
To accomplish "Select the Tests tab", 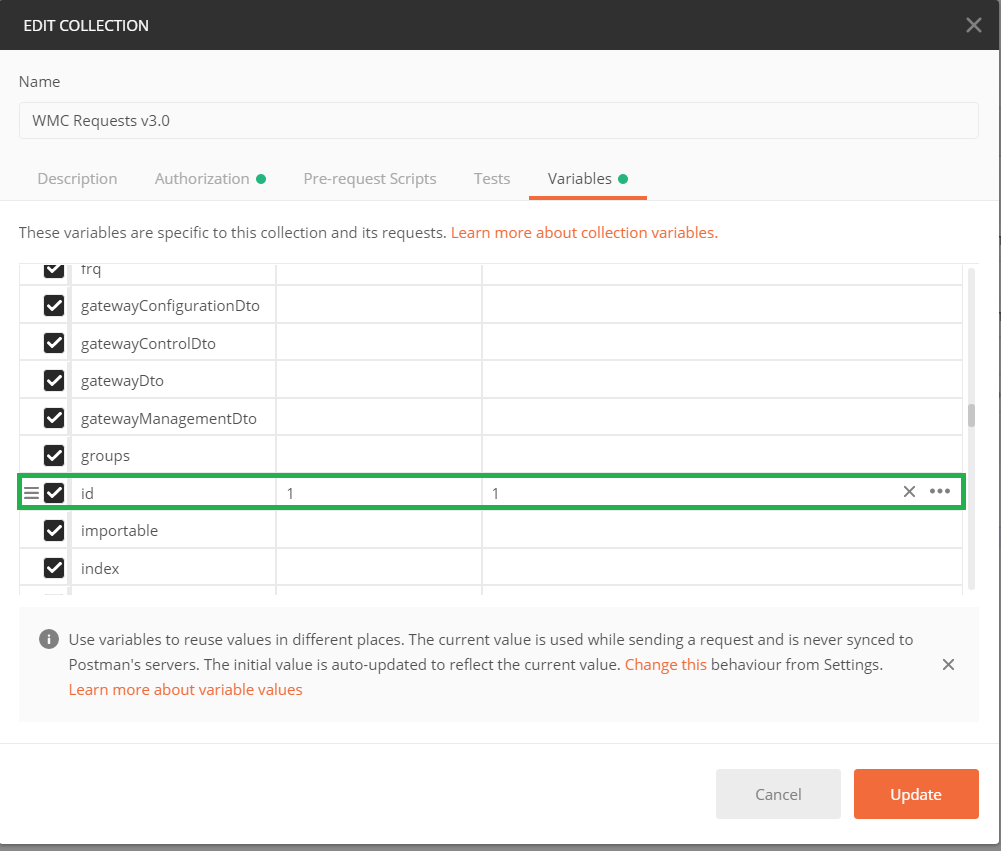I will pyautogui.click(x=492, y=179).
